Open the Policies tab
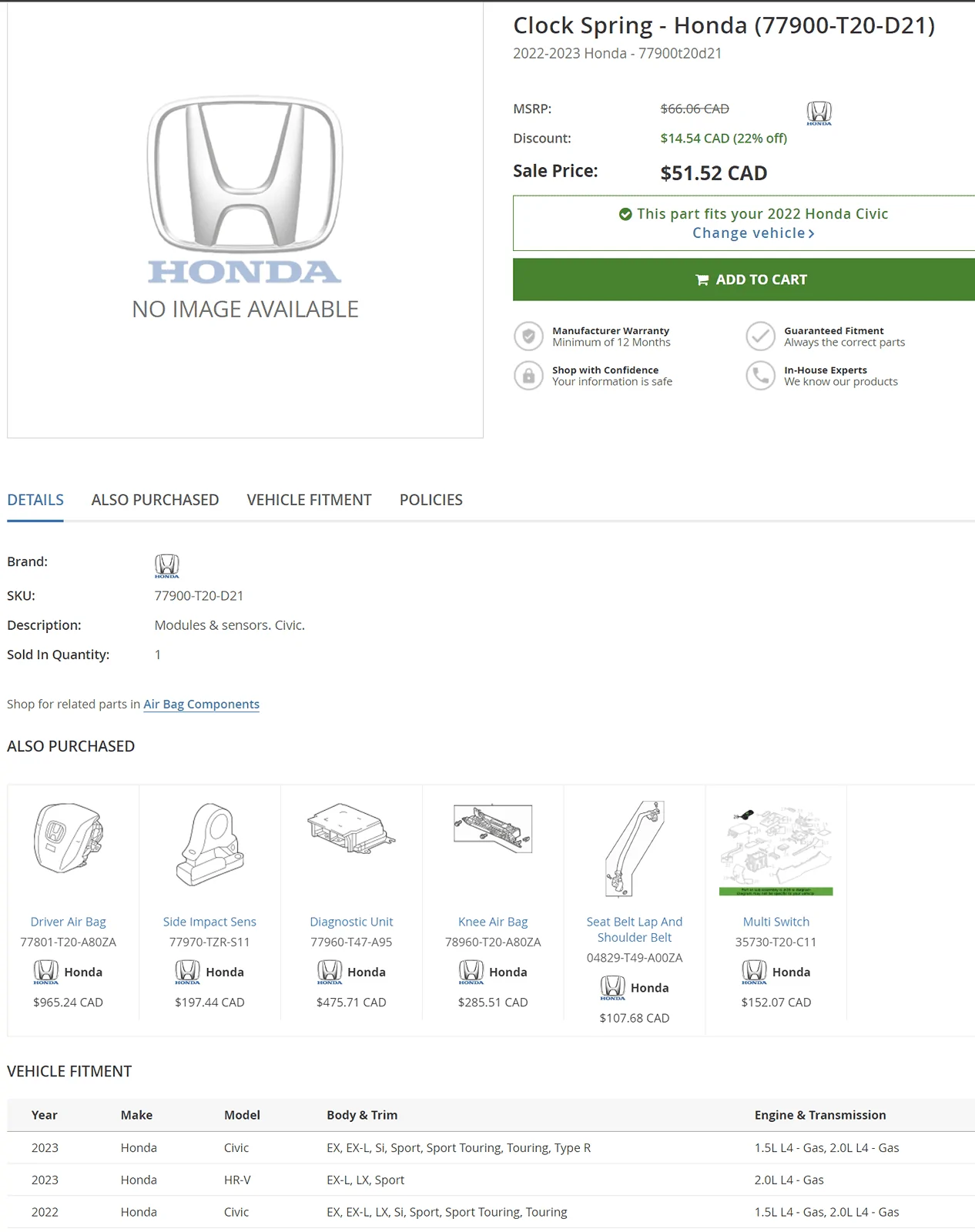The height and width of the screenshot is (1232, 975). (x=431, y=500)
